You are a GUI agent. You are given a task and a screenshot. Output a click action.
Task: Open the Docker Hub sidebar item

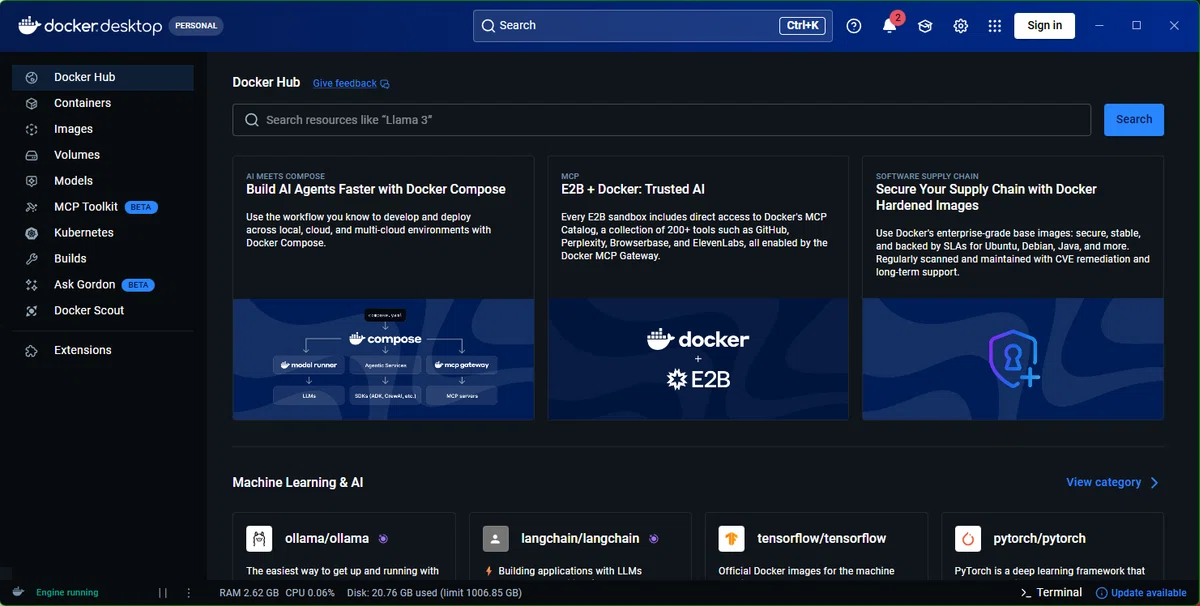(x=102, y=77)
